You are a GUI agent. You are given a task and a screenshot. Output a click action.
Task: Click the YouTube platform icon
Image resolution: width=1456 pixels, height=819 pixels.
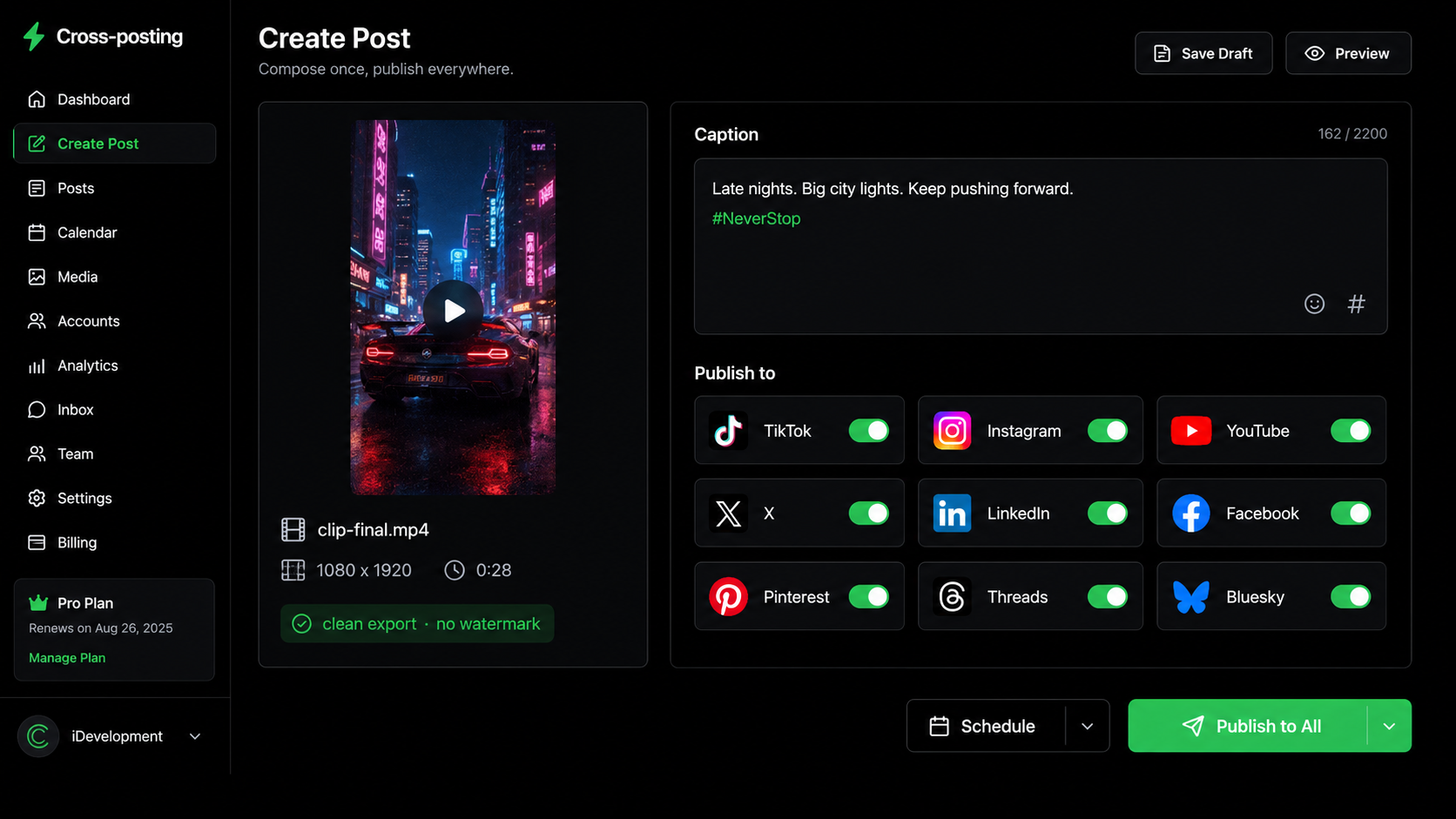point(1190,430)
